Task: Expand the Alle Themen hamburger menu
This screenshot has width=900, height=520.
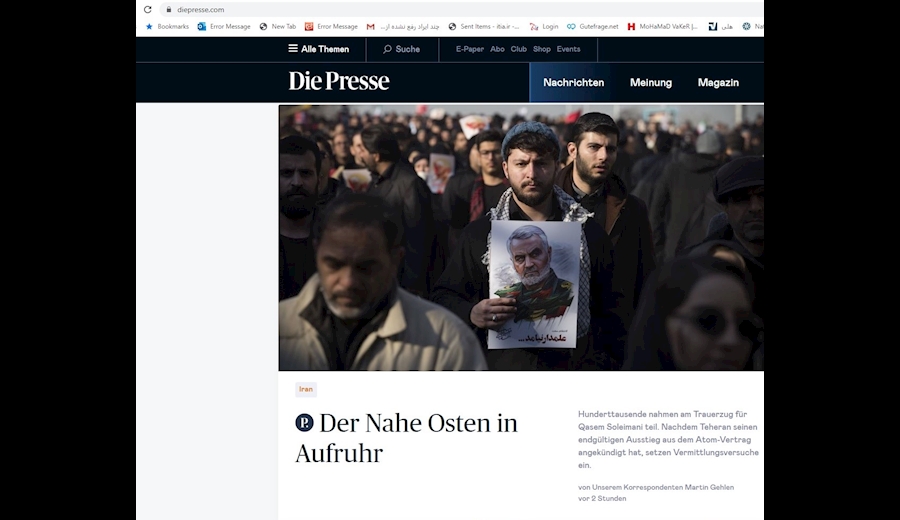Action: pyautogui.click(x=319, y=49)
